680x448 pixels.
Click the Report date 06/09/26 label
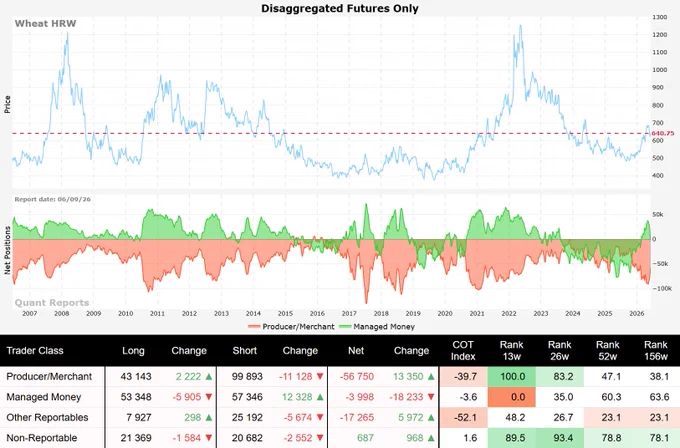(52, 199)
